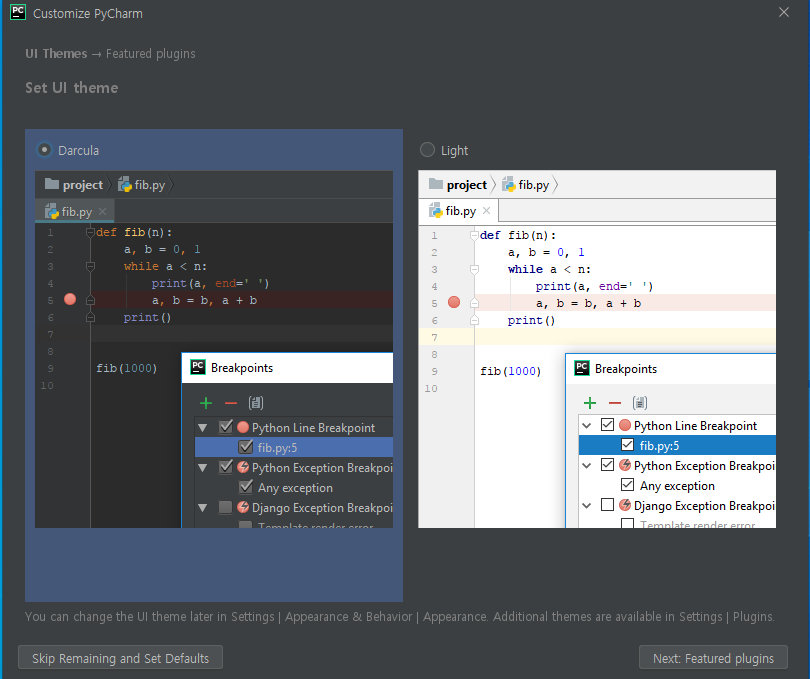Toggle Any exception checkbox in Darcula preview
This screenshot has width=810, height=679.
click(x=246, y=487)
